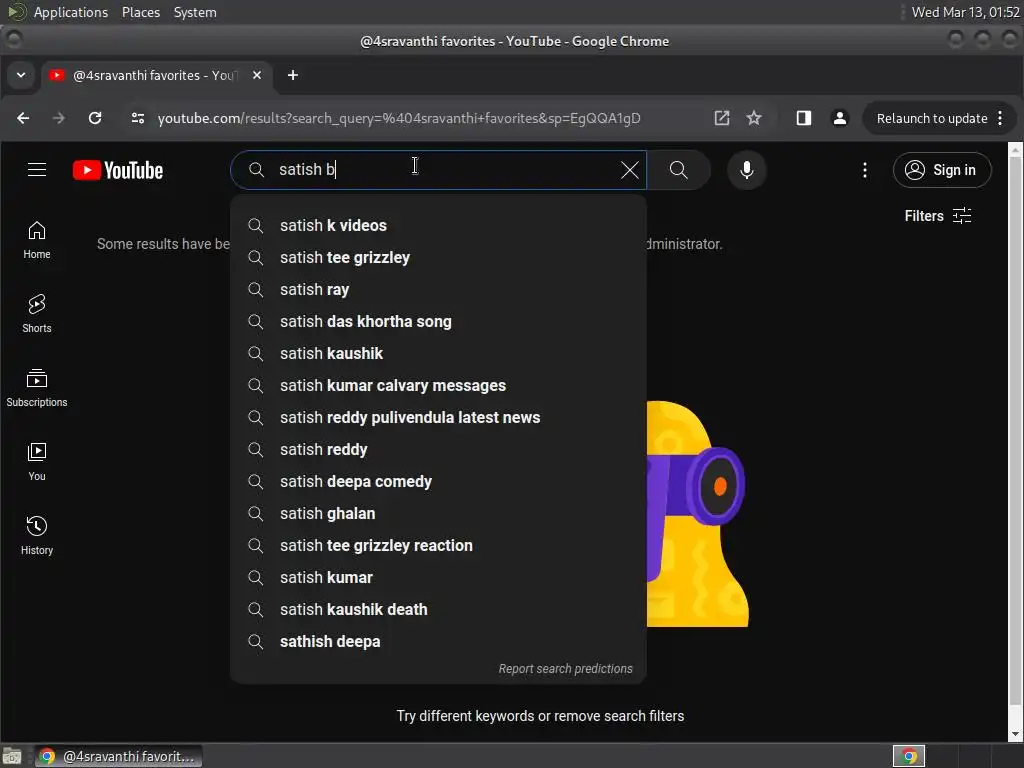This screenshot has height=768, width=1024.
Task: Choose suggestion "satish kumar calvary messages"
Action: 438,385
